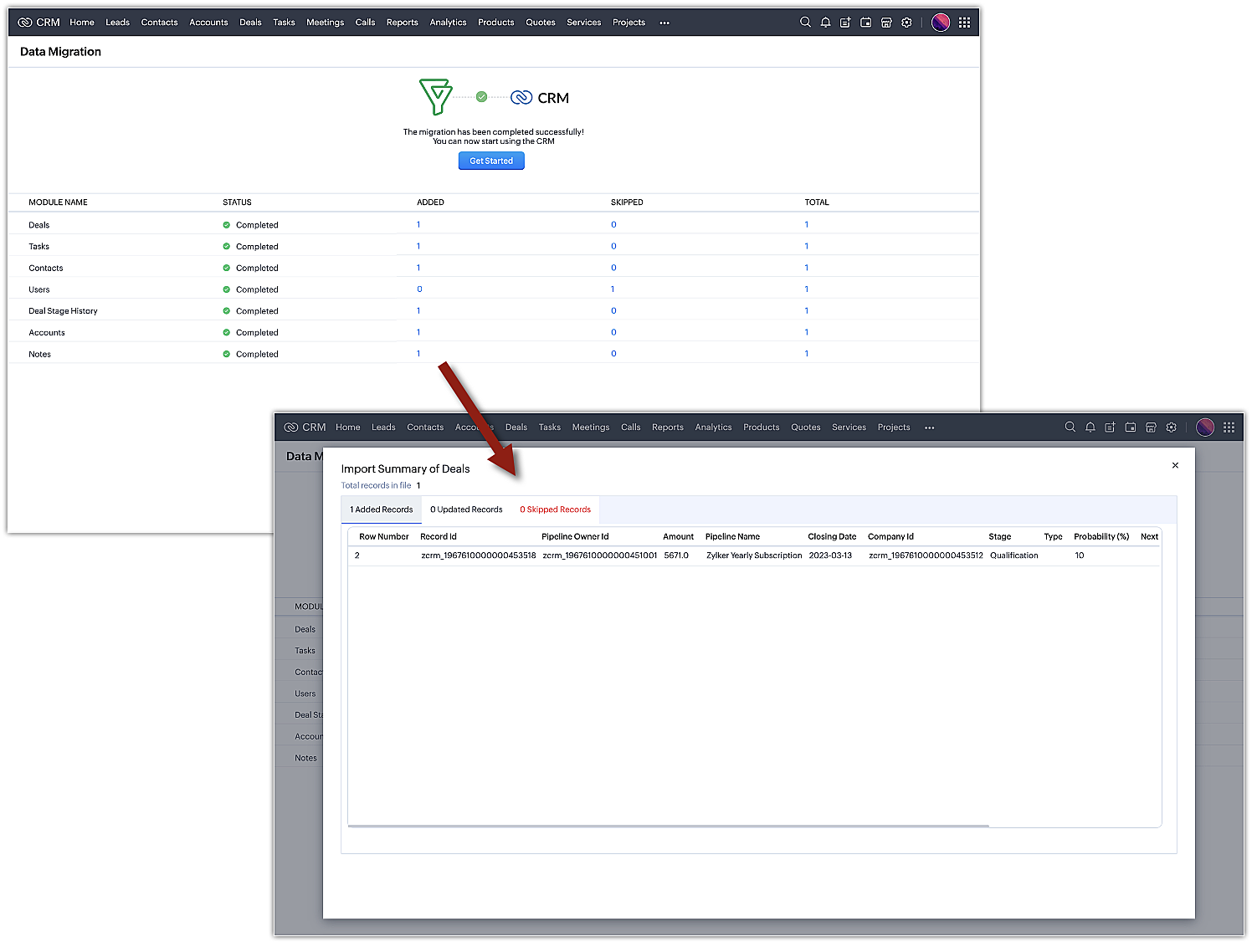
Task: Open the apps grid in the Data Migration window
Action: [x=964, y=23]
